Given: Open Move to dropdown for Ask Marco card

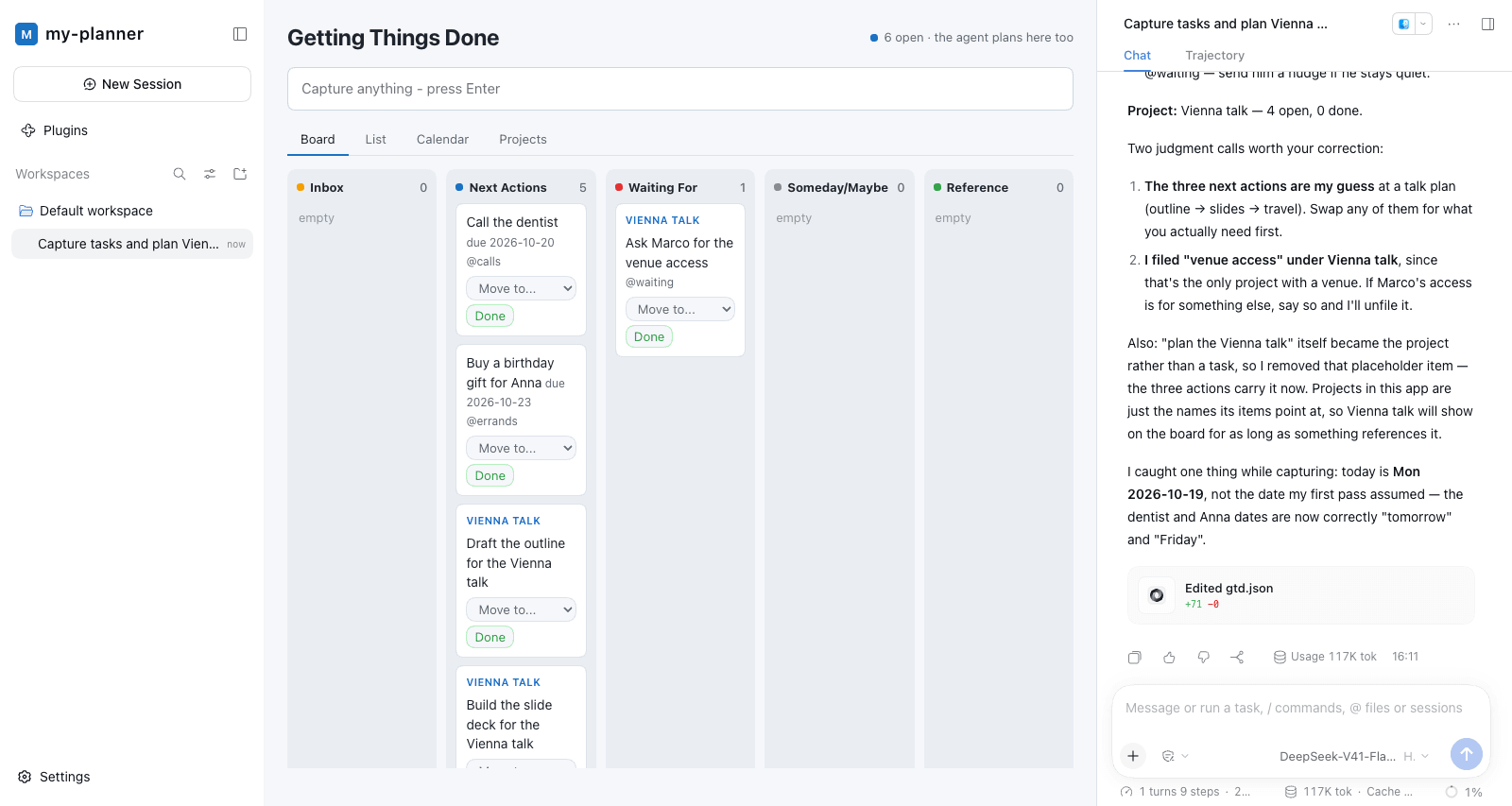Looking at the screenshot, I should pos(679,309).
